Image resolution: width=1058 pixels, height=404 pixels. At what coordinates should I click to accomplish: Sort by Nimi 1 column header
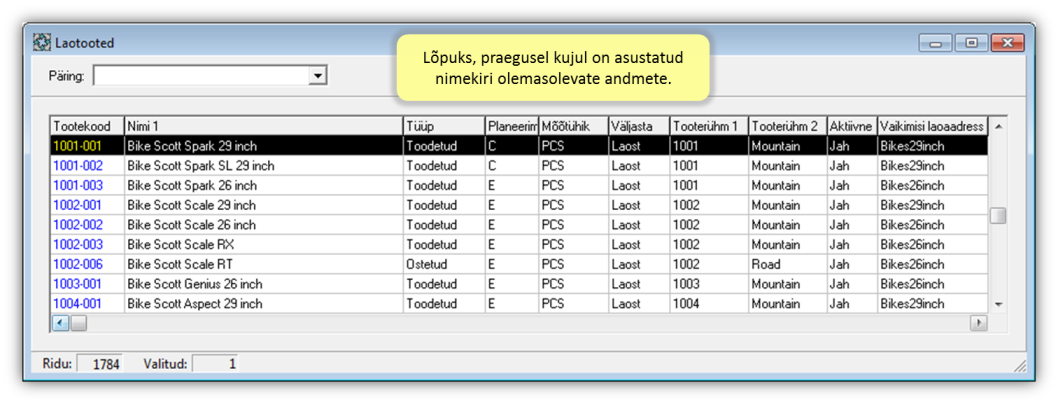(264, 126)
